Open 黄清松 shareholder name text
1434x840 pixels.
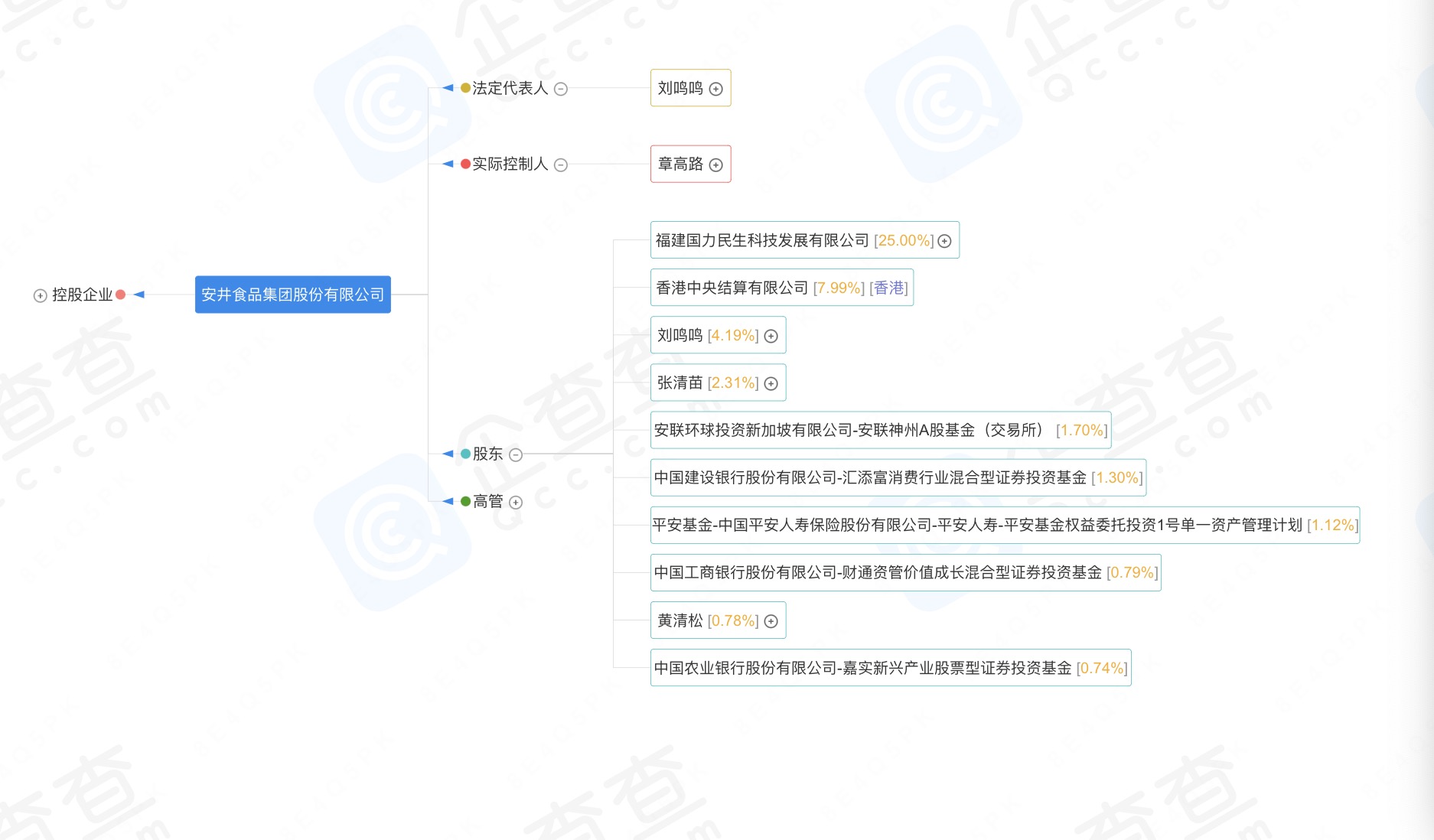coord(680,620)
